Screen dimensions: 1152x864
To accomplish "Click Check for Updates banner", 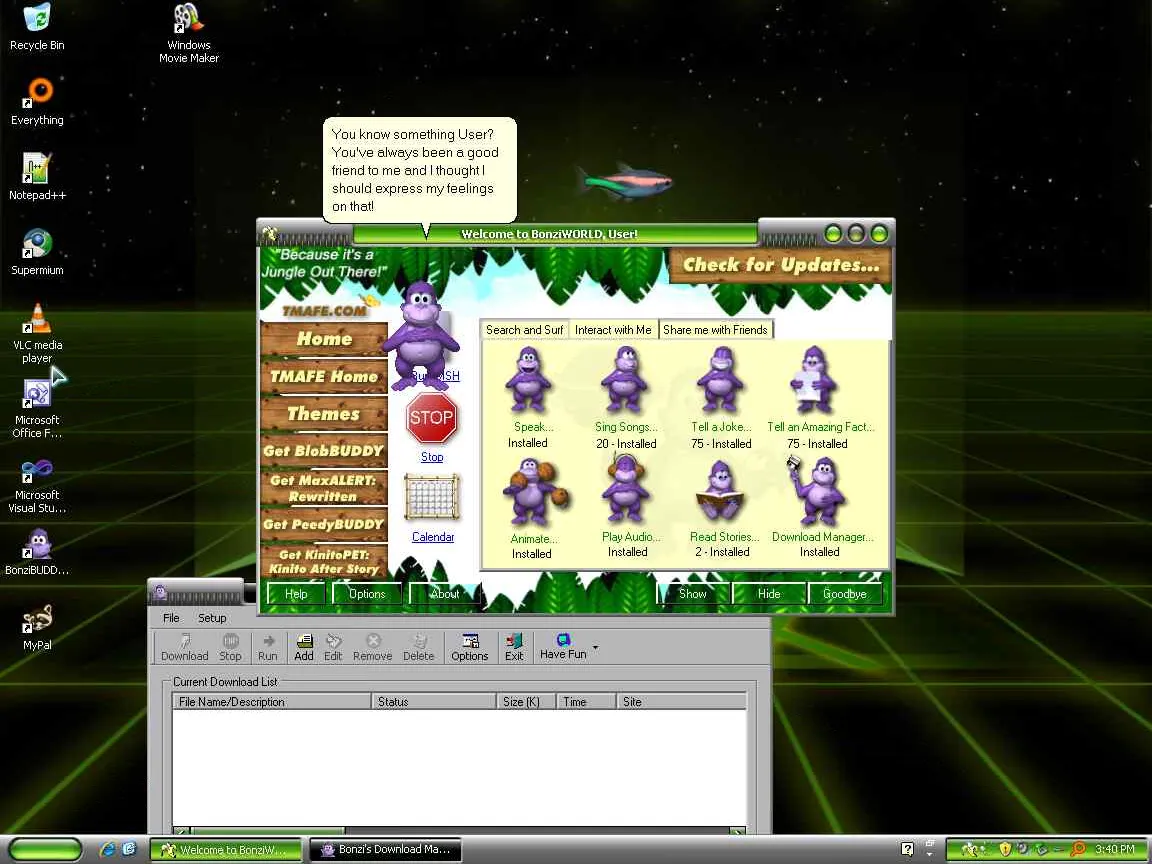I will (x=780, y=265).
